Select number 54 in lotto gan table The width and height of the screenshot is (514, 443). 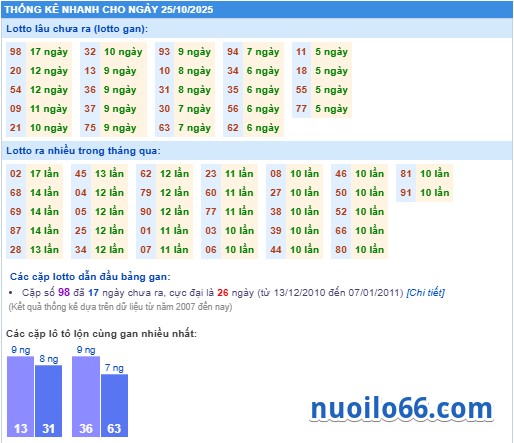[16, 90]
